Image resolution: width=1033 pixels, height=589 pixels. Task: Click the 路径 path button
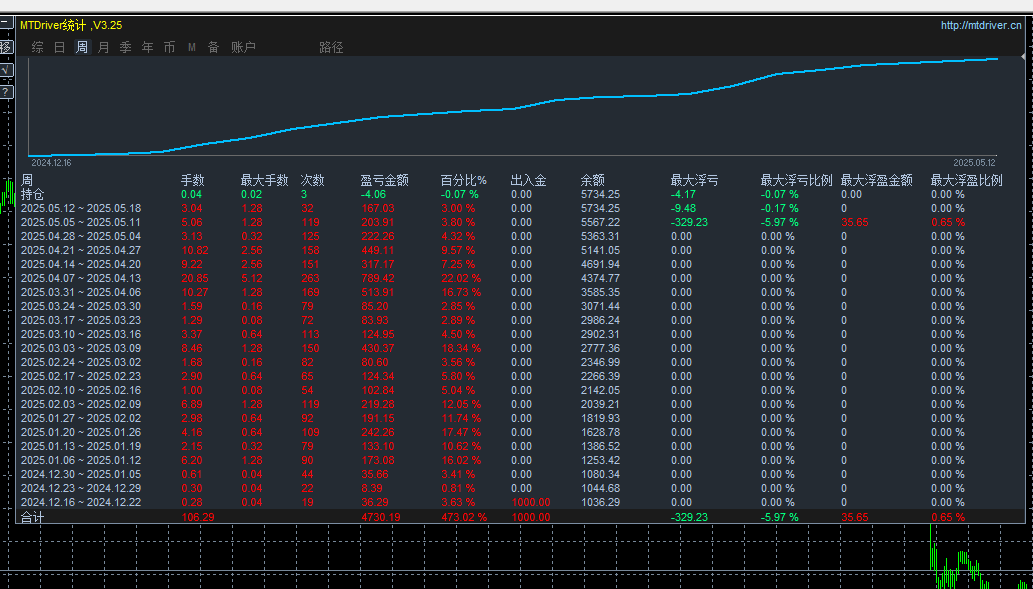(331, 47)
